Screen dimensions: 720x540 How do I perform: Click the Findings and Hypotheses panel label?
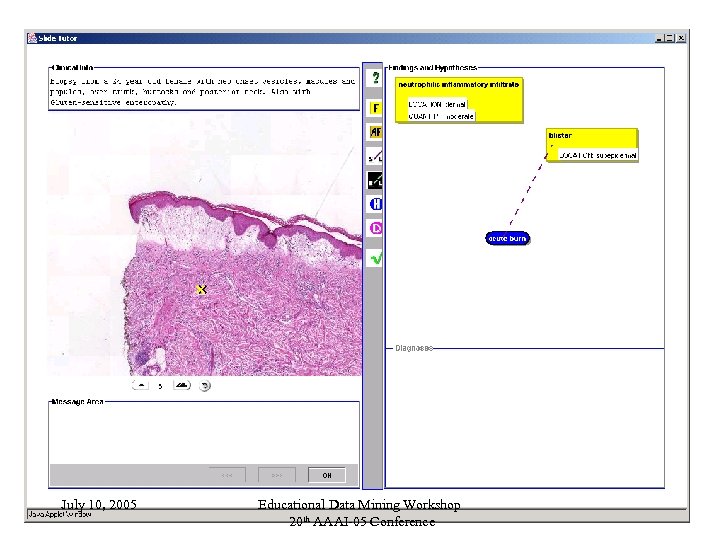coord(433,68)
